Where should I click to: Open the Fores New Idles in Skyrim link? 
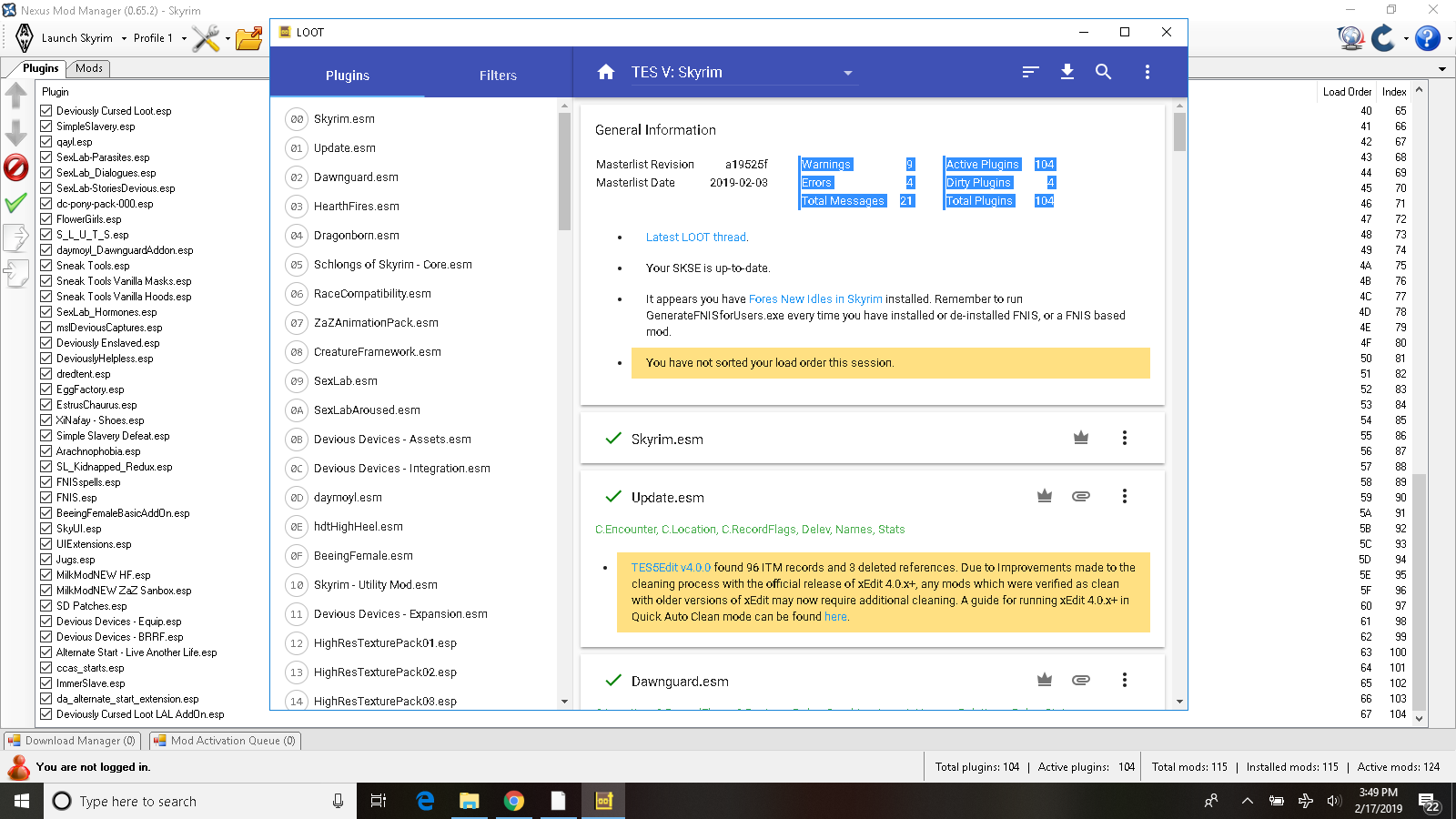(815, 299)
